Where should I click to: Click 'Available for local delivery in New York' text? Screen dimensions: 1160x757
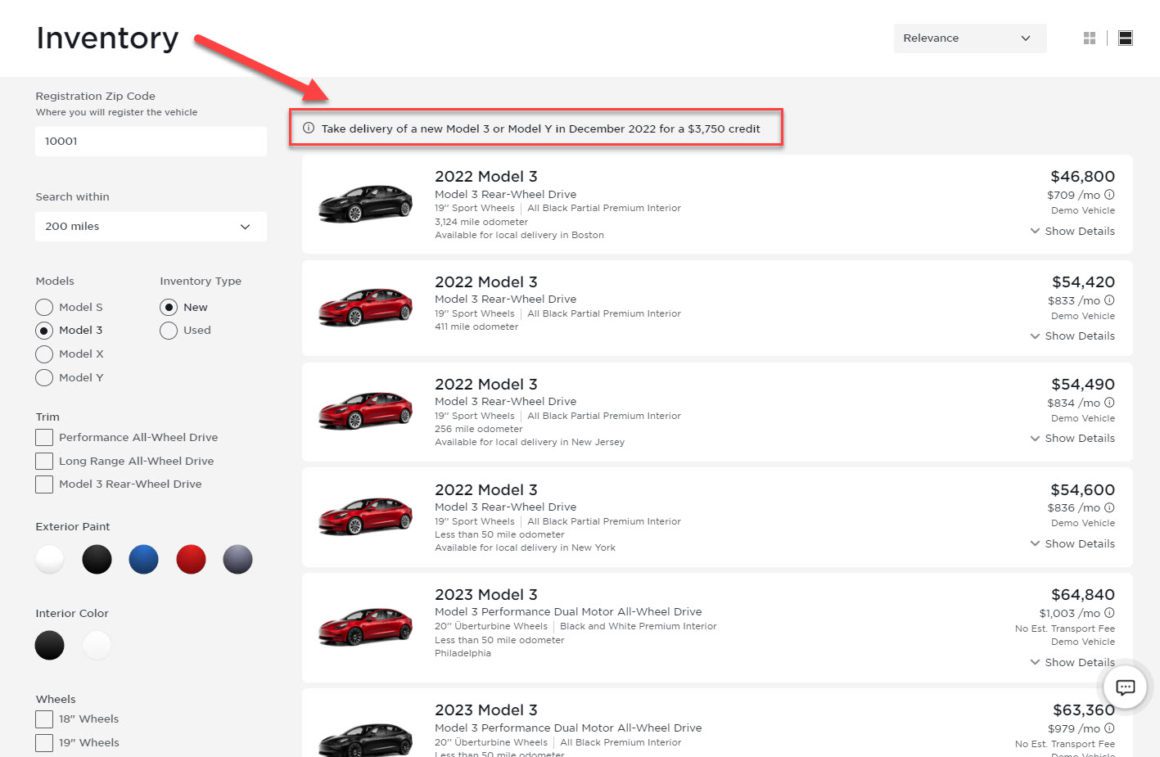click(x=525, y=548)
